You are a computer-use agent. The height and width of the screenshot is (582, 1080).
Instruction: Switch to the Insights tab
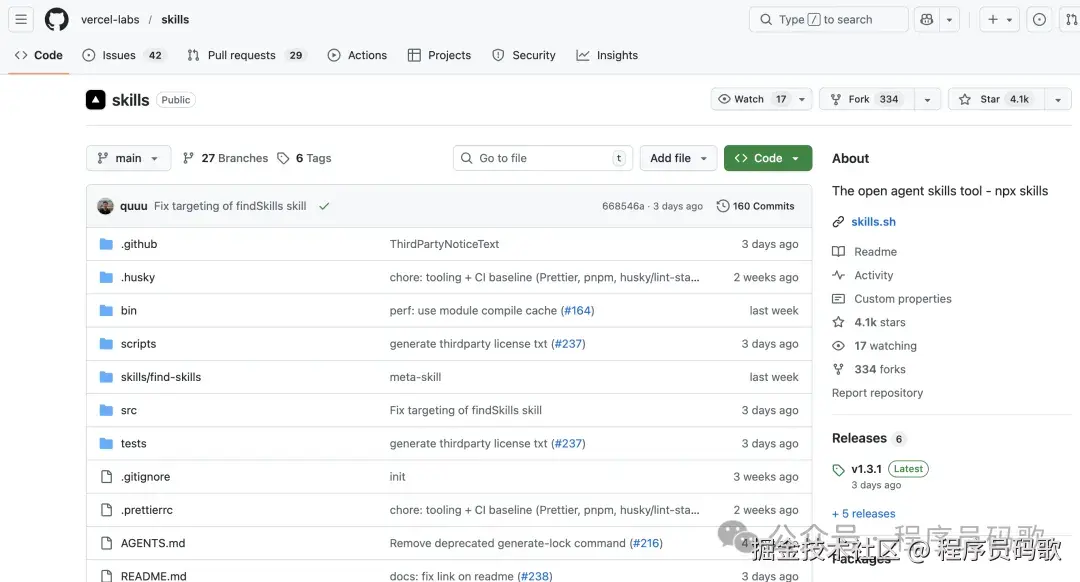(608, 55)
